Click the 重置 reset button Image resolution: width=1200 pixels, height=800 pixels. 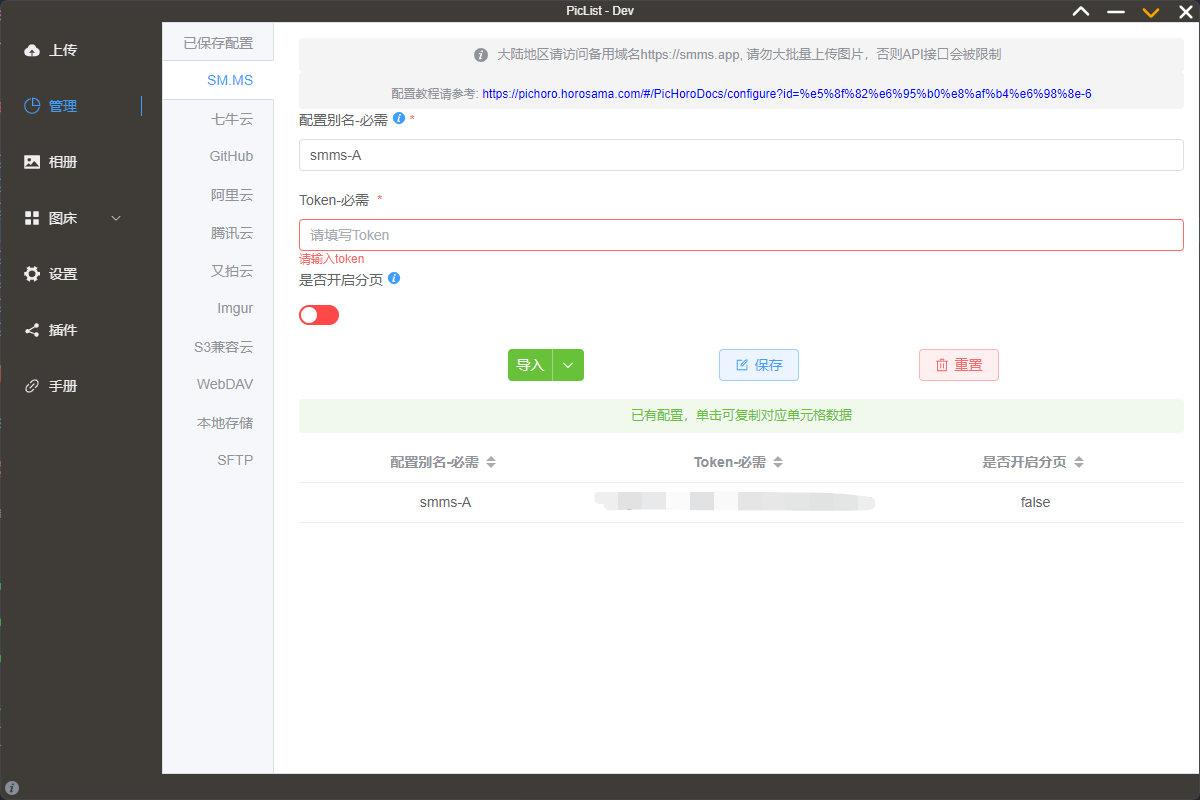tap(958, 365)
